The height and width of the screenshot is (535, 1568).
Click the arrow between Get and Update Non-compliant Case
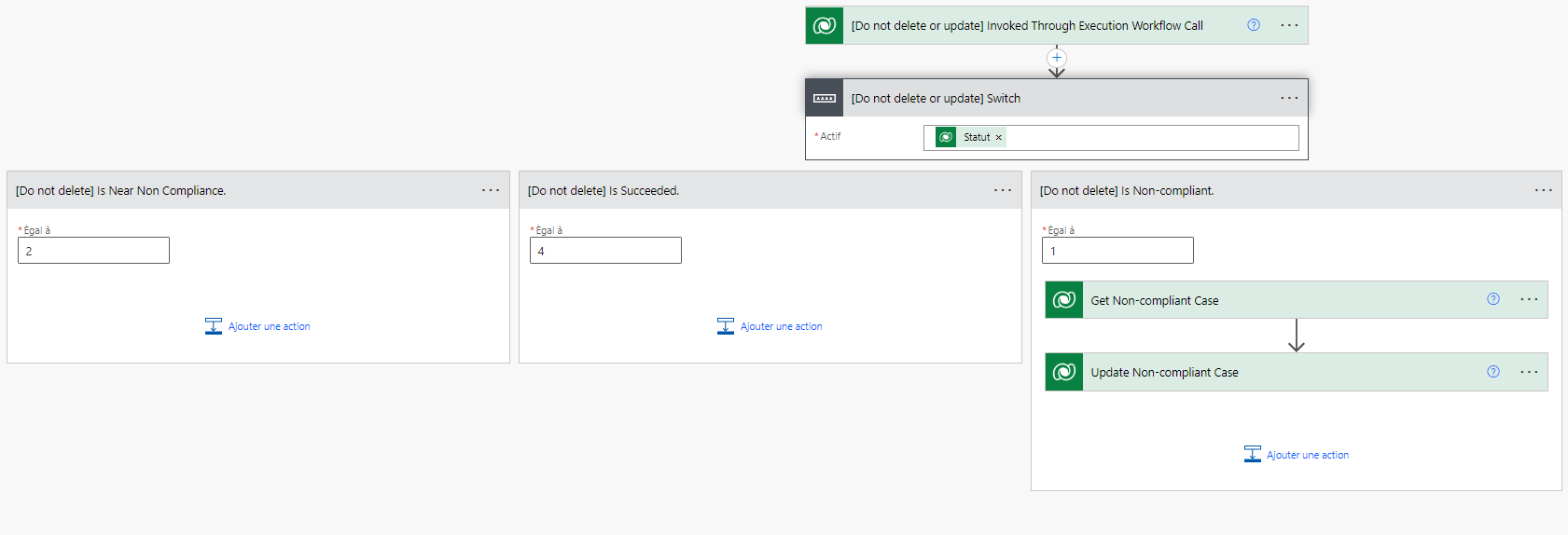(1297, 336)
